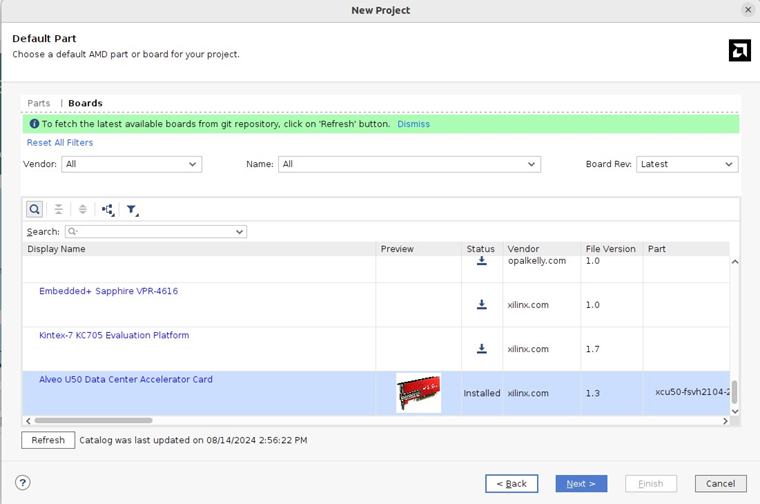Sort by Vendor column header
This screenshot has height=504, width=760.
click(542, 249)
